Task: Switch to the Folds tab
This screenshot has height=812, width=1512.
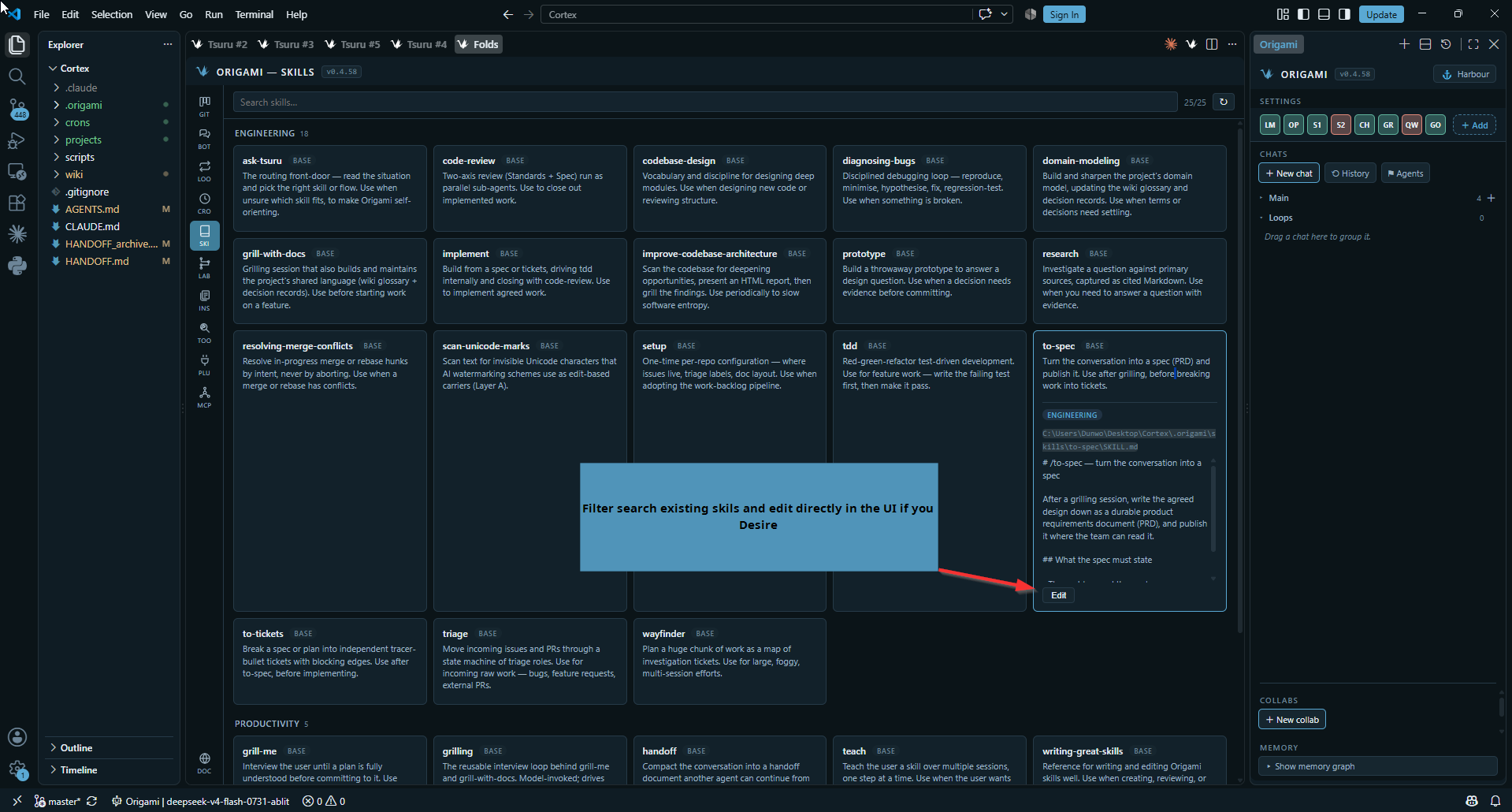Action: coord(478,44)
